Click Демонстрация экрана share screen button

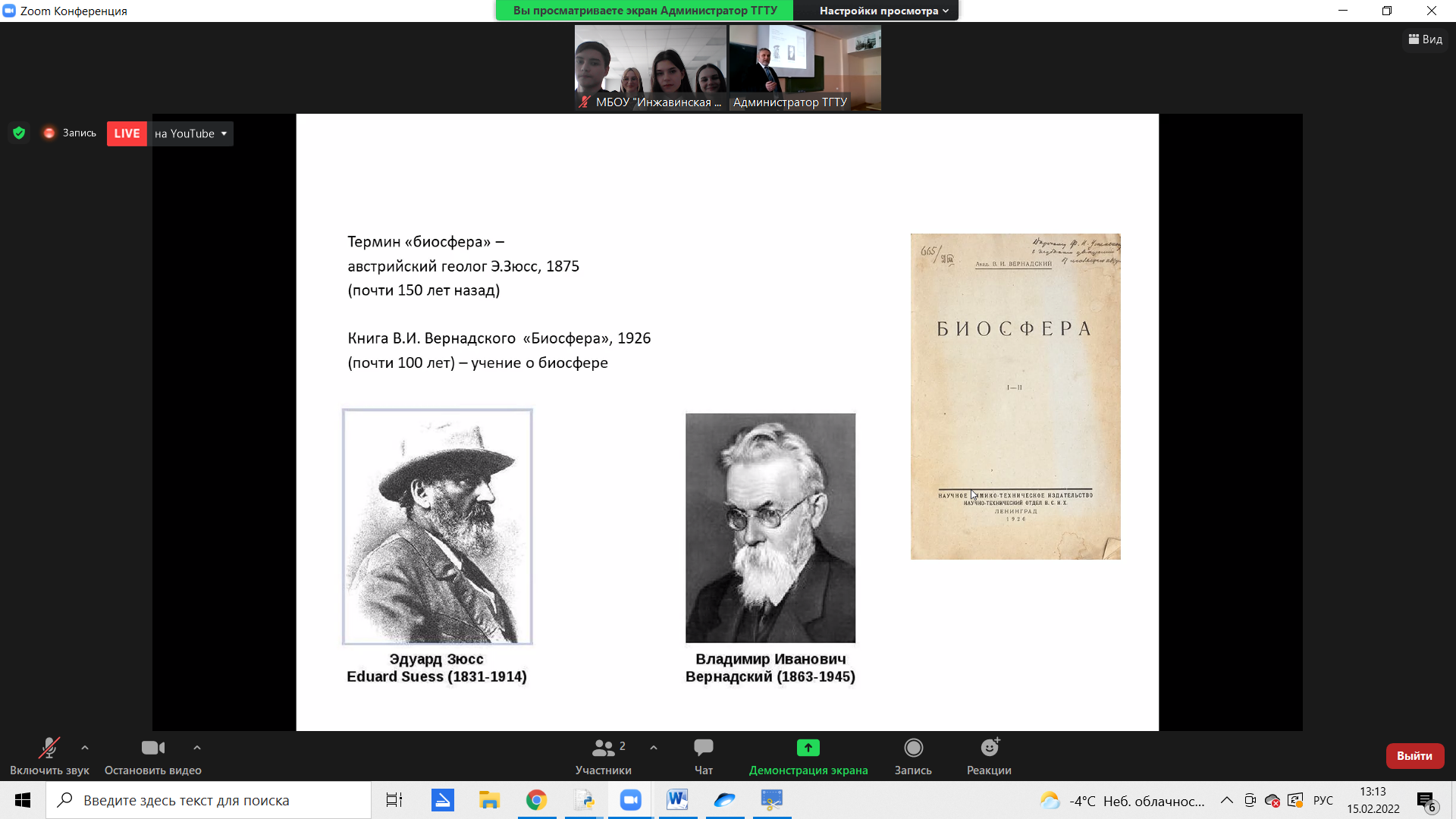[808, 756]
